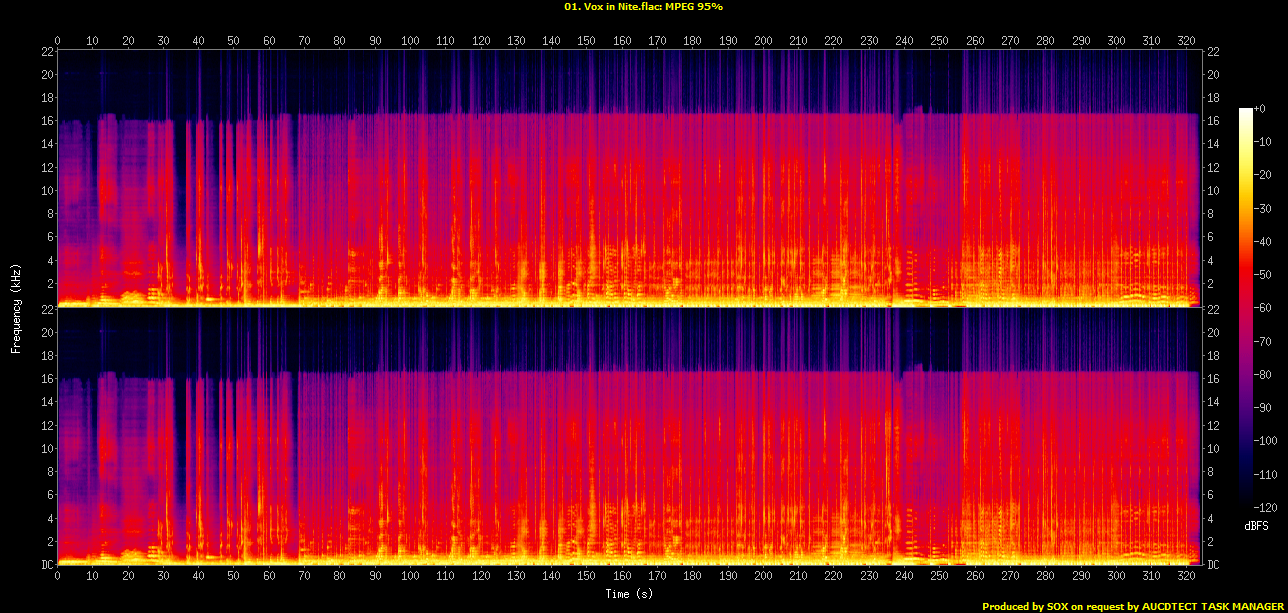The height and width of the screenshot is (613, 1288).
Task: Click the 0 second marker on bottom time axis
Action: click(58, 576)
